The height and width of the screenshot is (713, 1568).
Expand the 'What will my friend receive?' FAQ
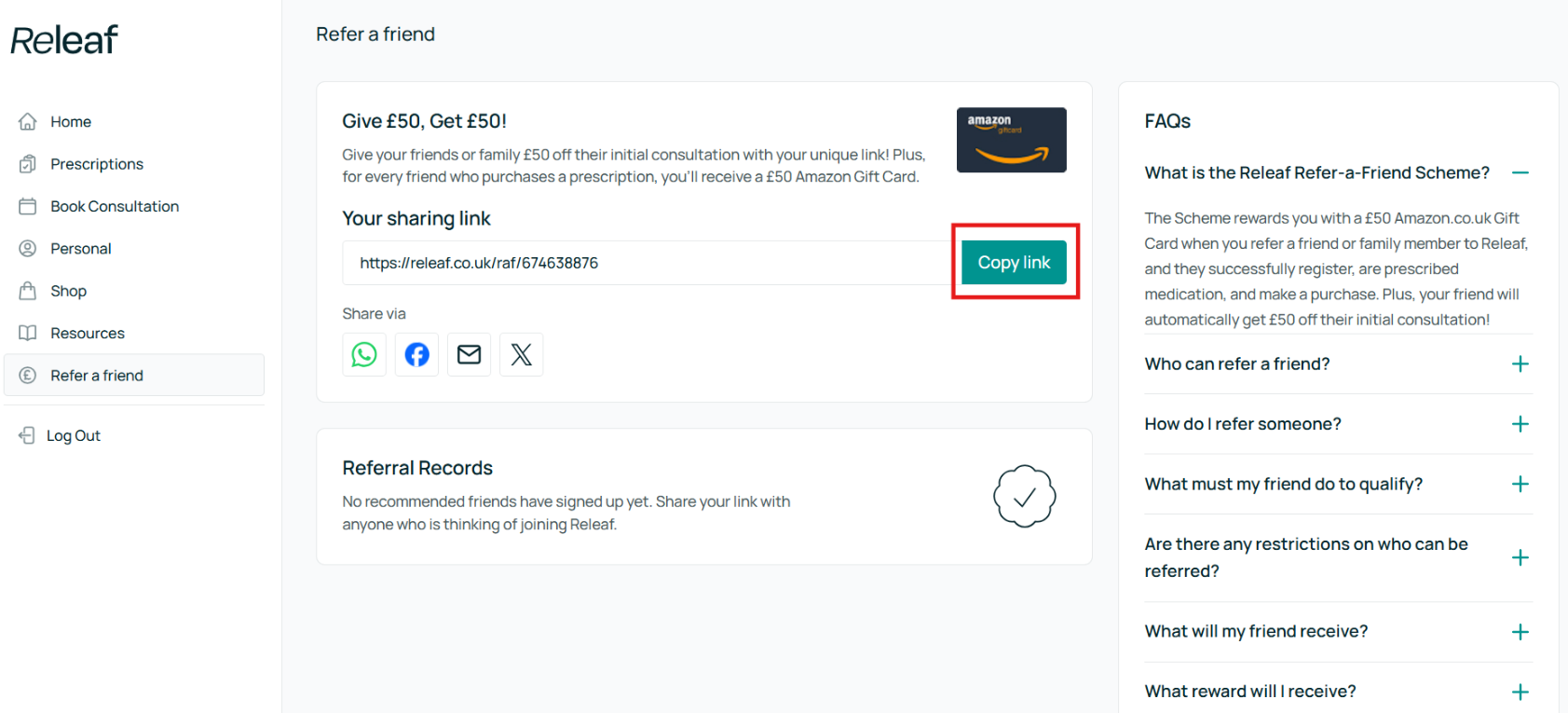pyautogui.click(x=1520, y=632)
